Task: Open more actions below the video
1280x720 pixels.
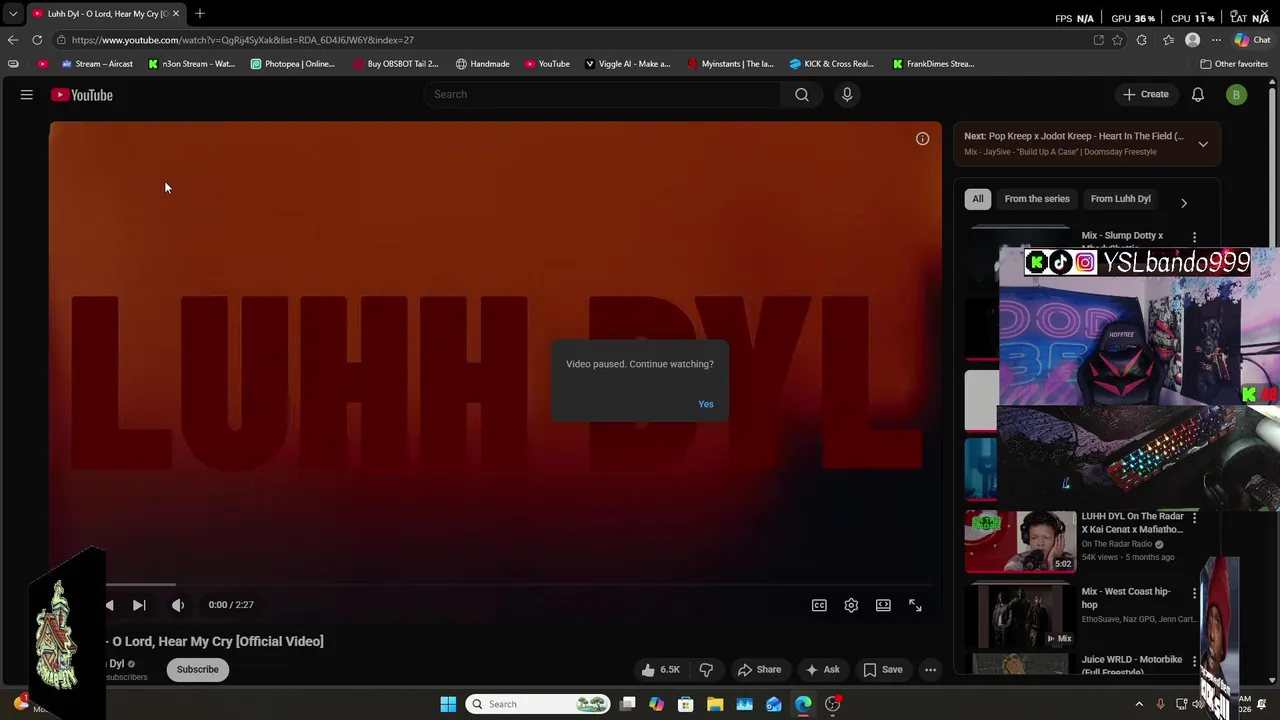Action: tap(930, 670)
